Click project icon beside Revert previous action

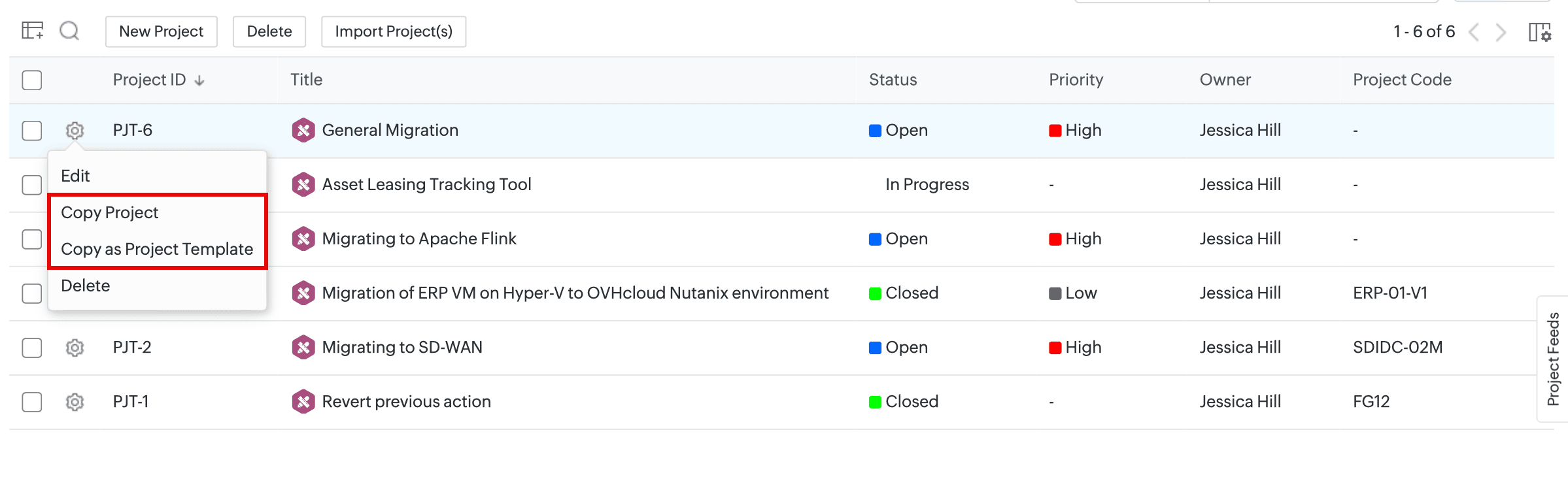[303, 401]
